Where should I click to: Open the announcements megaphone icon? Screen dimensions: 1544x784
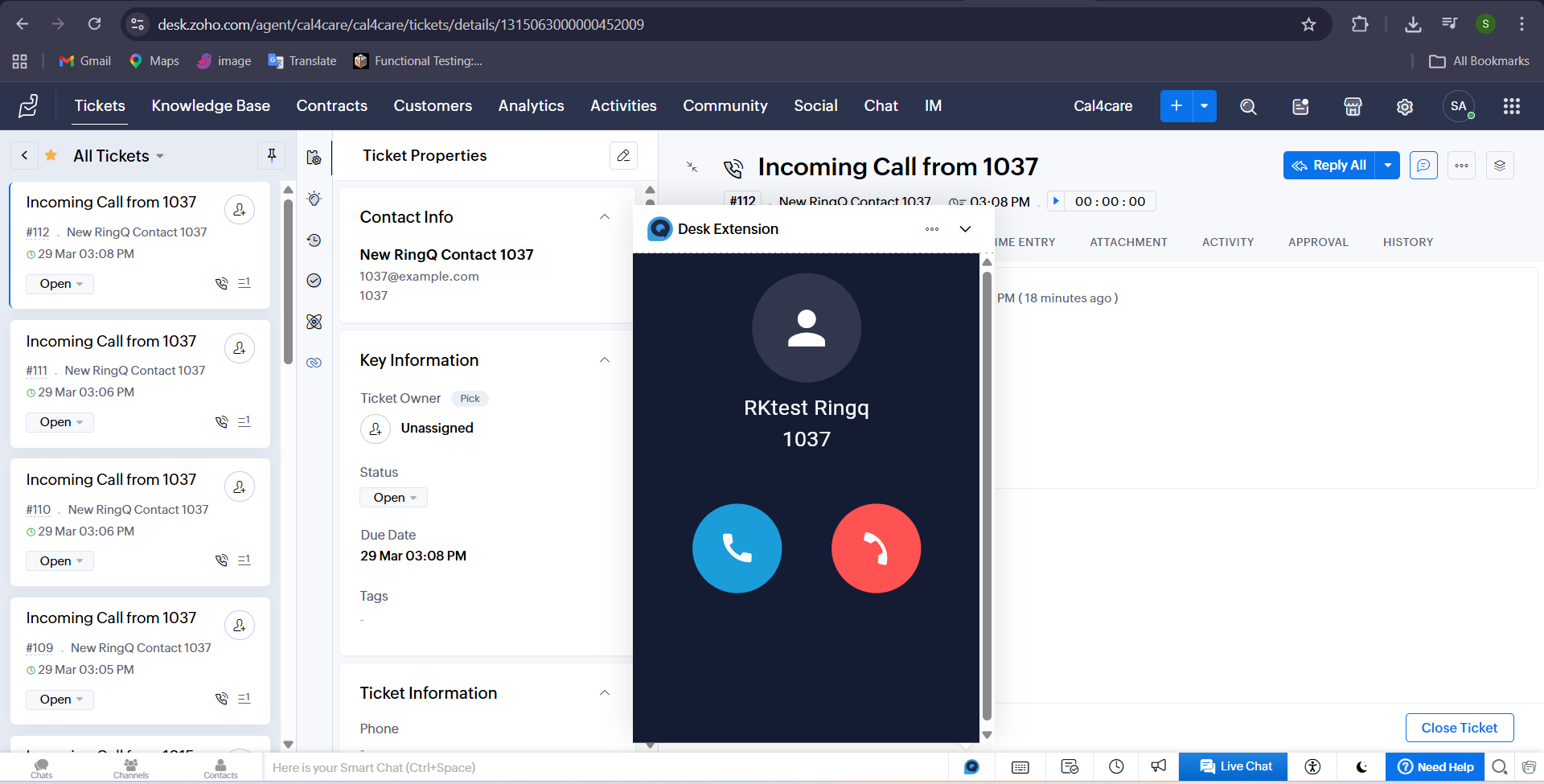(1159, 766)
